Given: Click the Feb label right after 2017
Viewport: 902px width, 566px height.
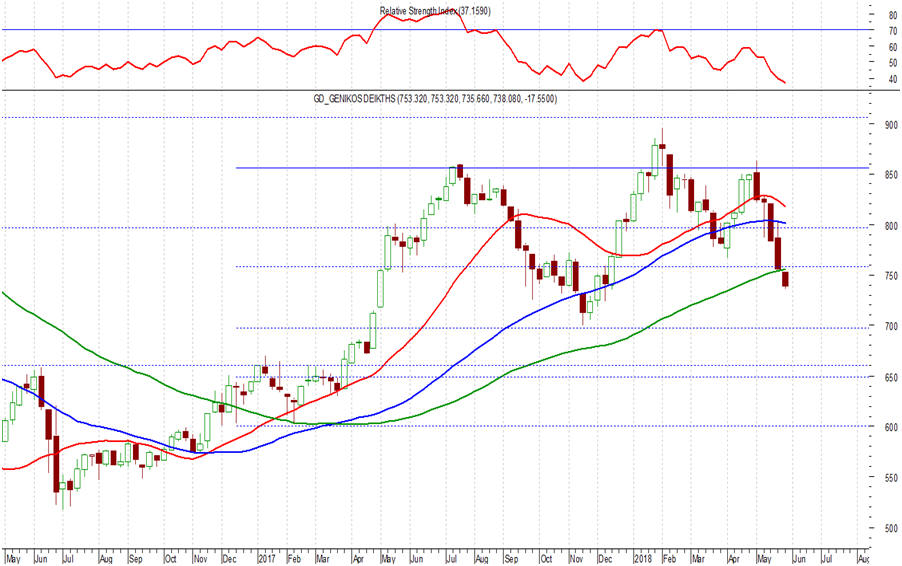Looking at the screenshot, I should 294,559.
